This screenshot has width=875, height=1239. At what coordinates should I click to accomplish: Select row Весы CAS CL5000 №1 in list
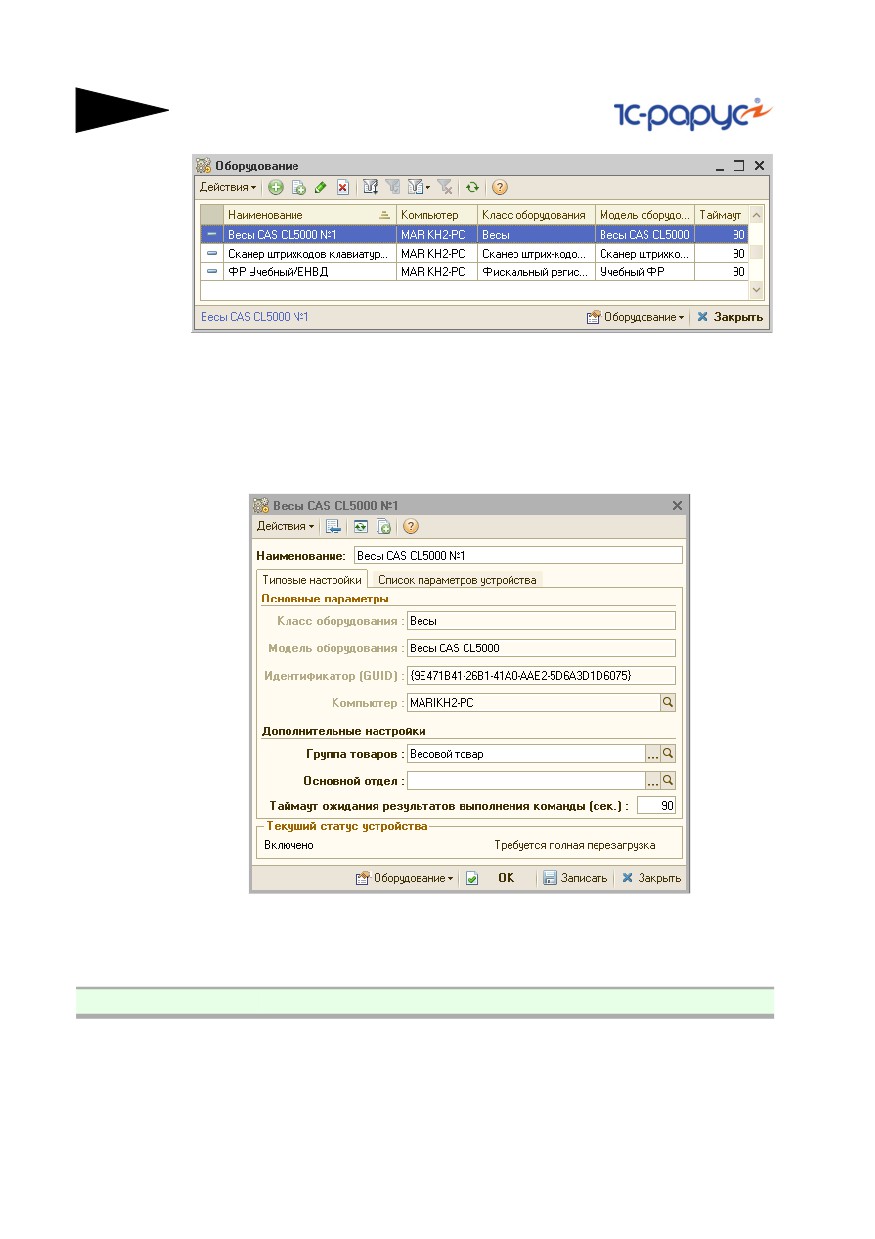pos(474,234)
